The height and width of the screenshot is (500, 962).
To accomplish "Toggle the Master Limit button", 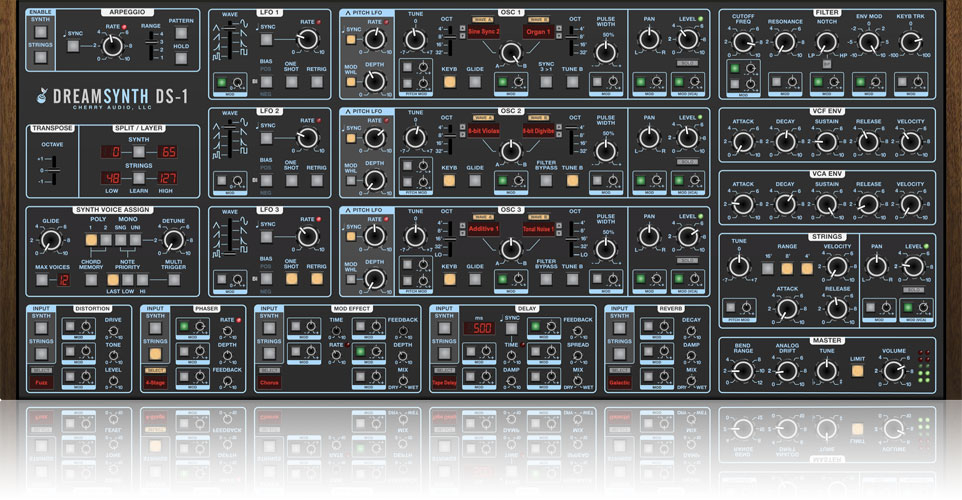I will (857, 371).
